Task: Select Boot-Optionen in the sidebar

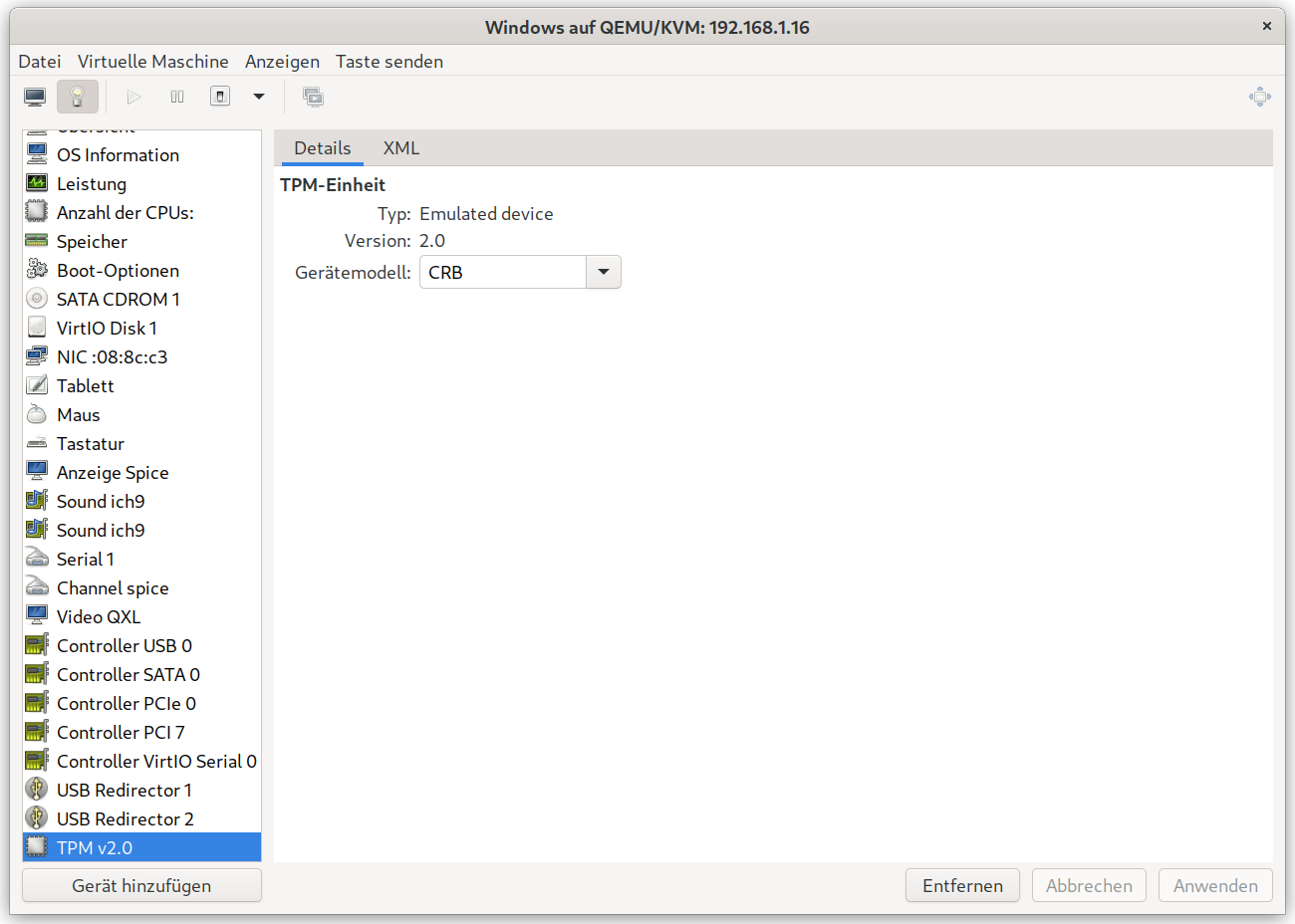Action: click(118, 270)
